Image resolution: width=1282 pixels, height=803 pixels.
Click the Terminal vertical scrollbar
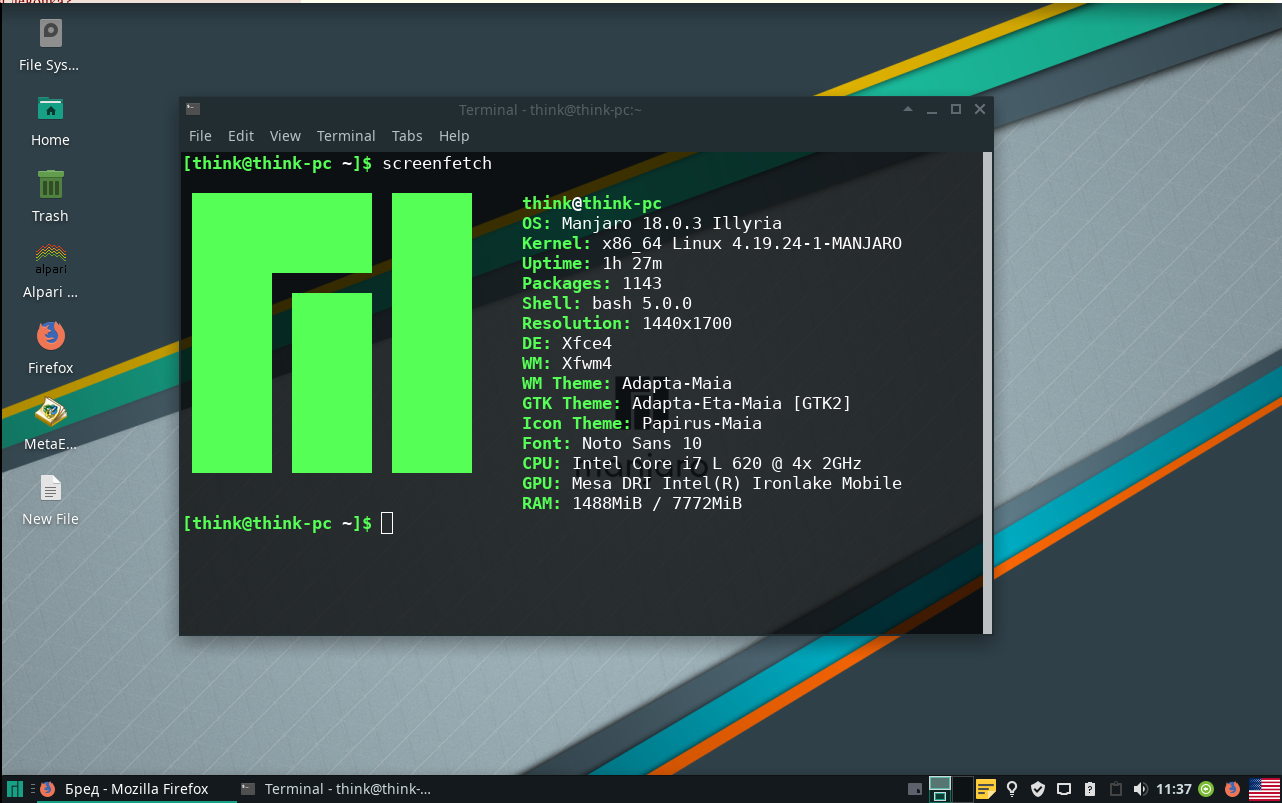(988, 393)
